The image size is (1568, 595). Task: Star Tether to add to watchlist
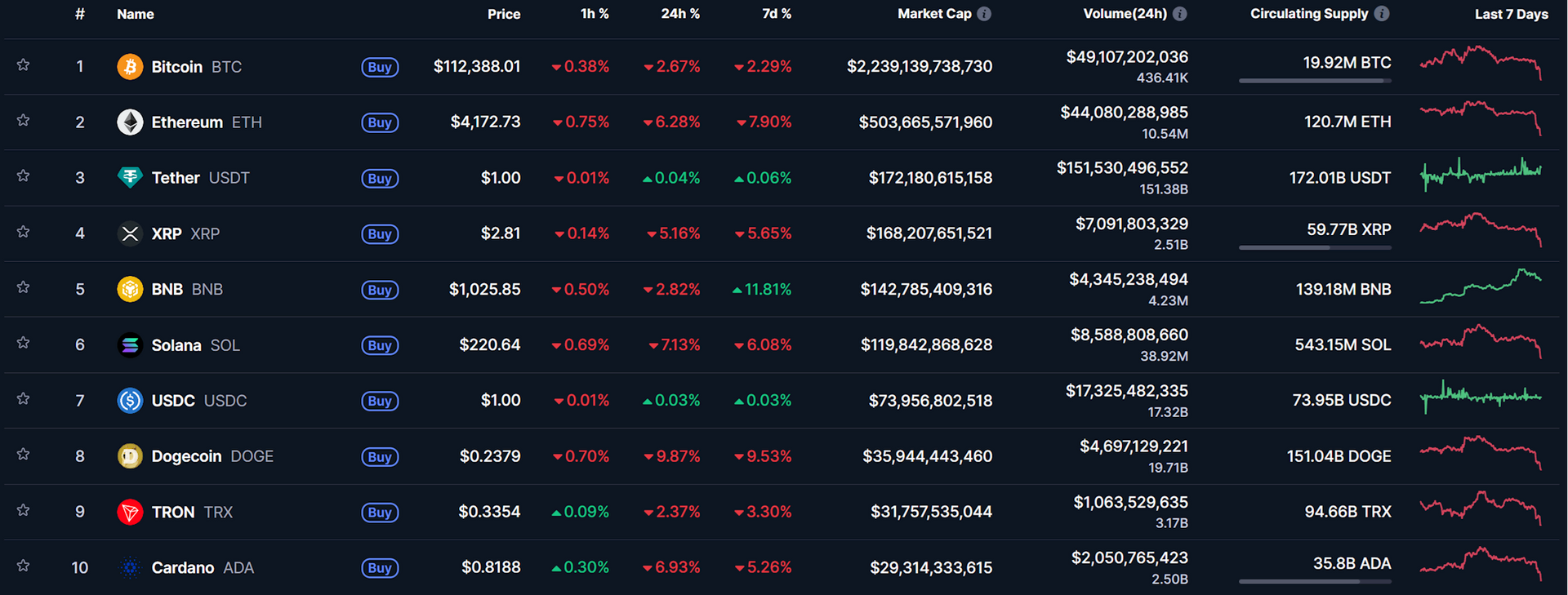(24, 176)
